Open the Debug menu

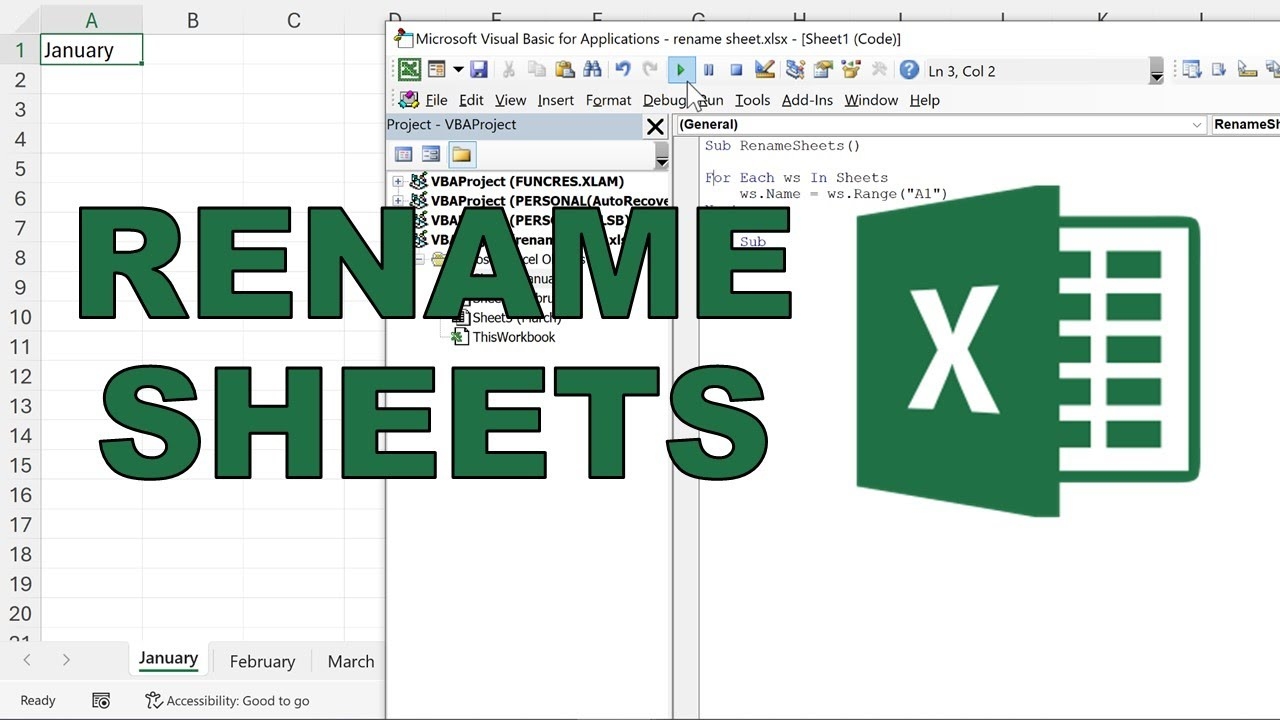[664, 100]
